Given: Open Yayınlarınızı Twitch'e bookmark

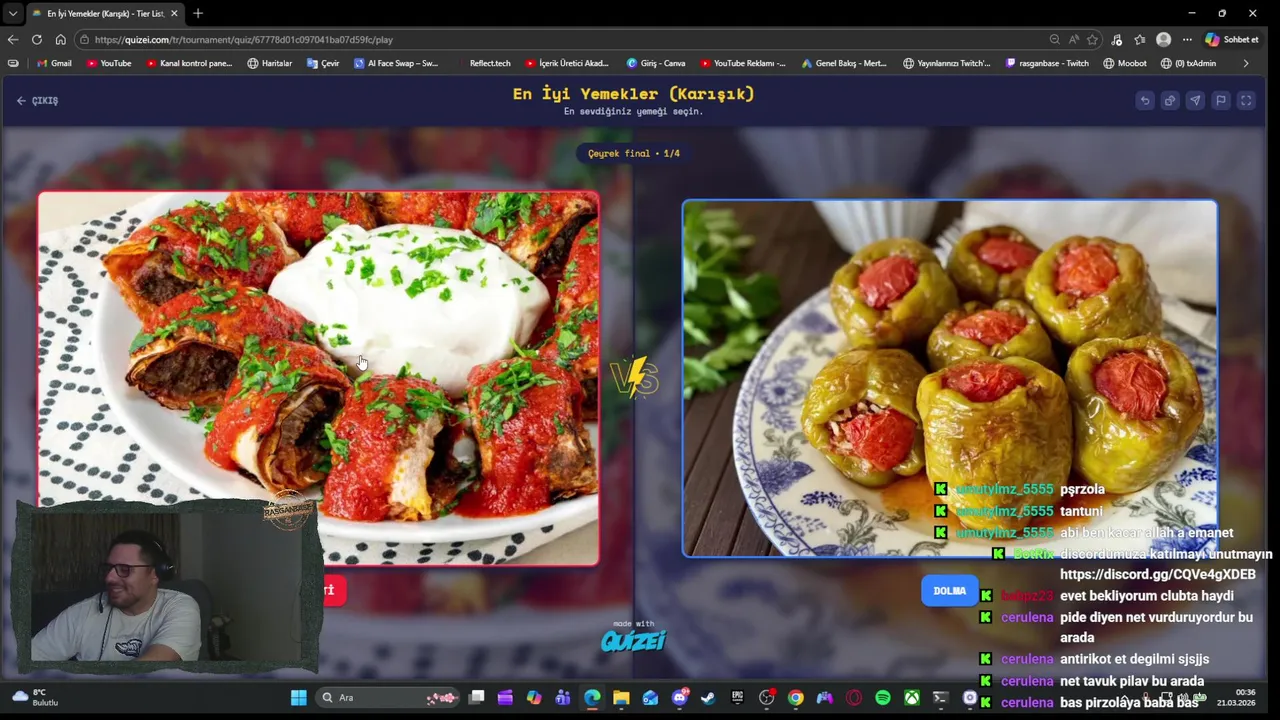Looking at the screenshot, I should (x=946, y=63).
